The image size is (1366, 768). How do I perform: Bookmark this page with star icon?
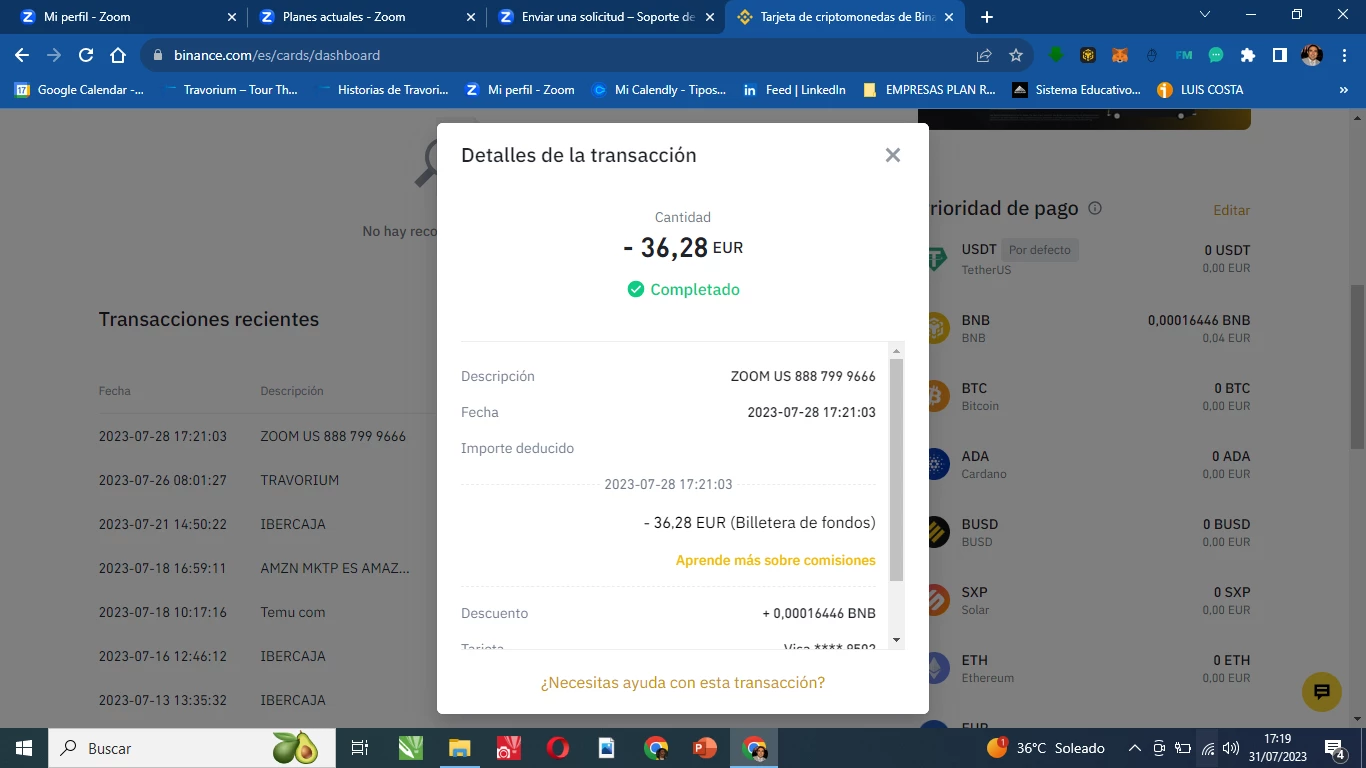click(x=1016, y=55)
